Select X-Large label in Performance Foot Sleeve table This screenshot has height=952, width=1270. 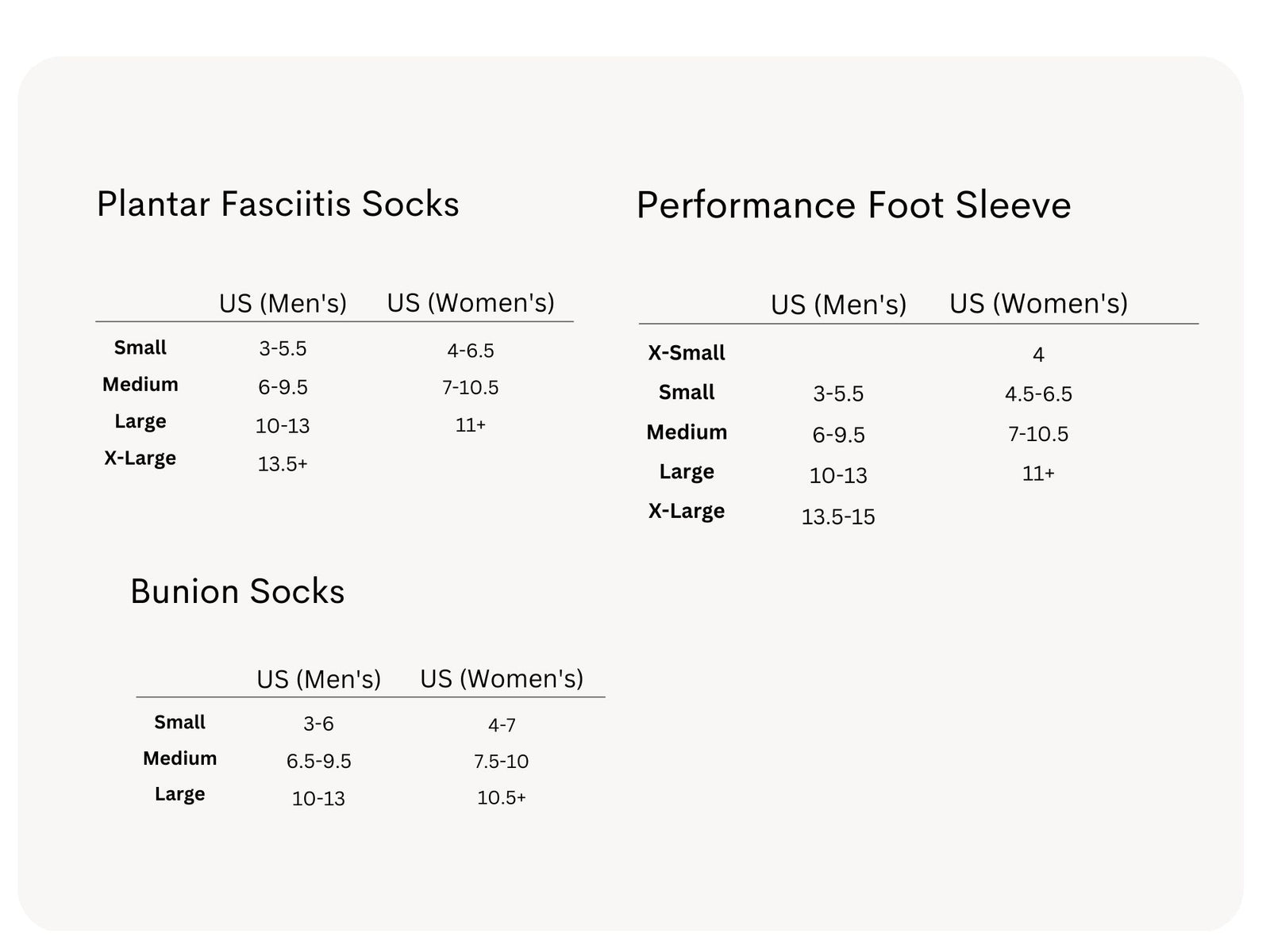coord(687,511)
